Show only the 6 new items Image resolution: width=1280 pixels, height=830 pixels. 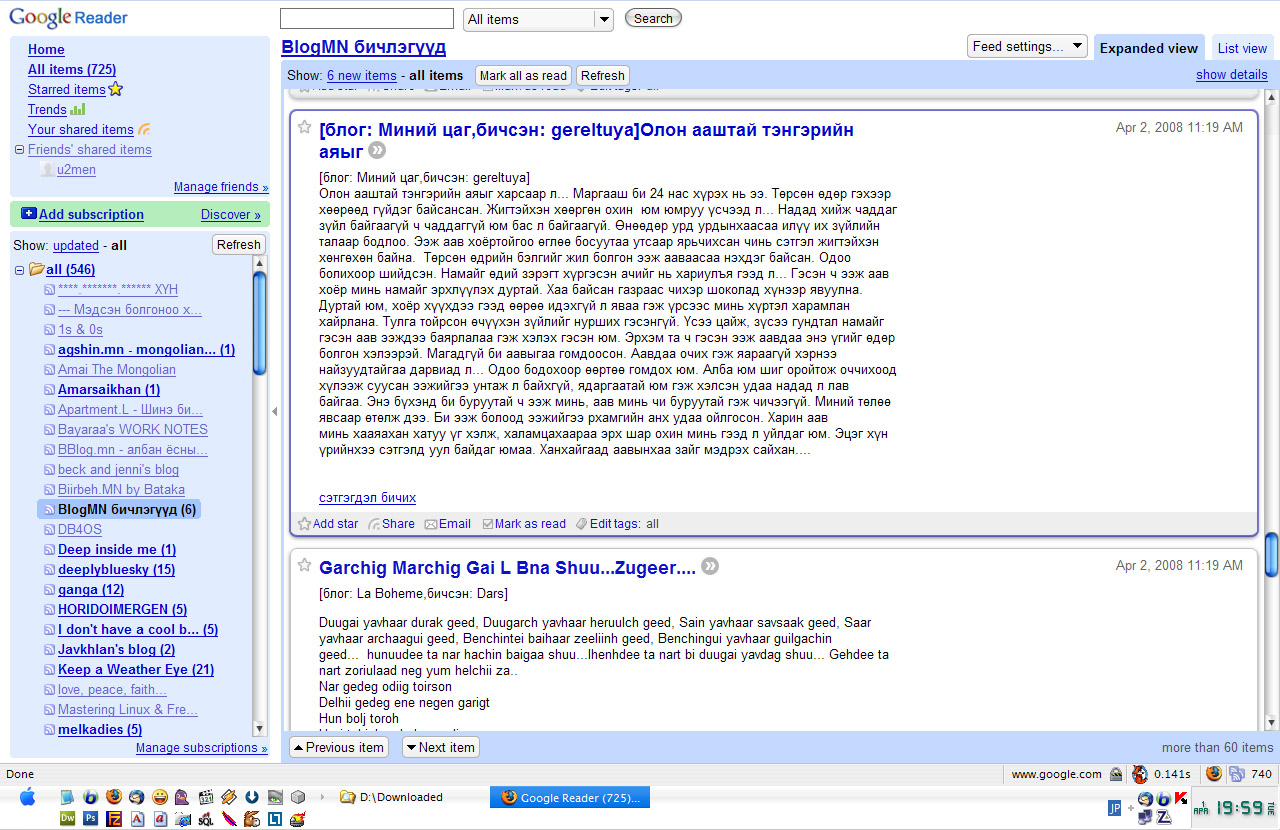(x=361, y=75)
